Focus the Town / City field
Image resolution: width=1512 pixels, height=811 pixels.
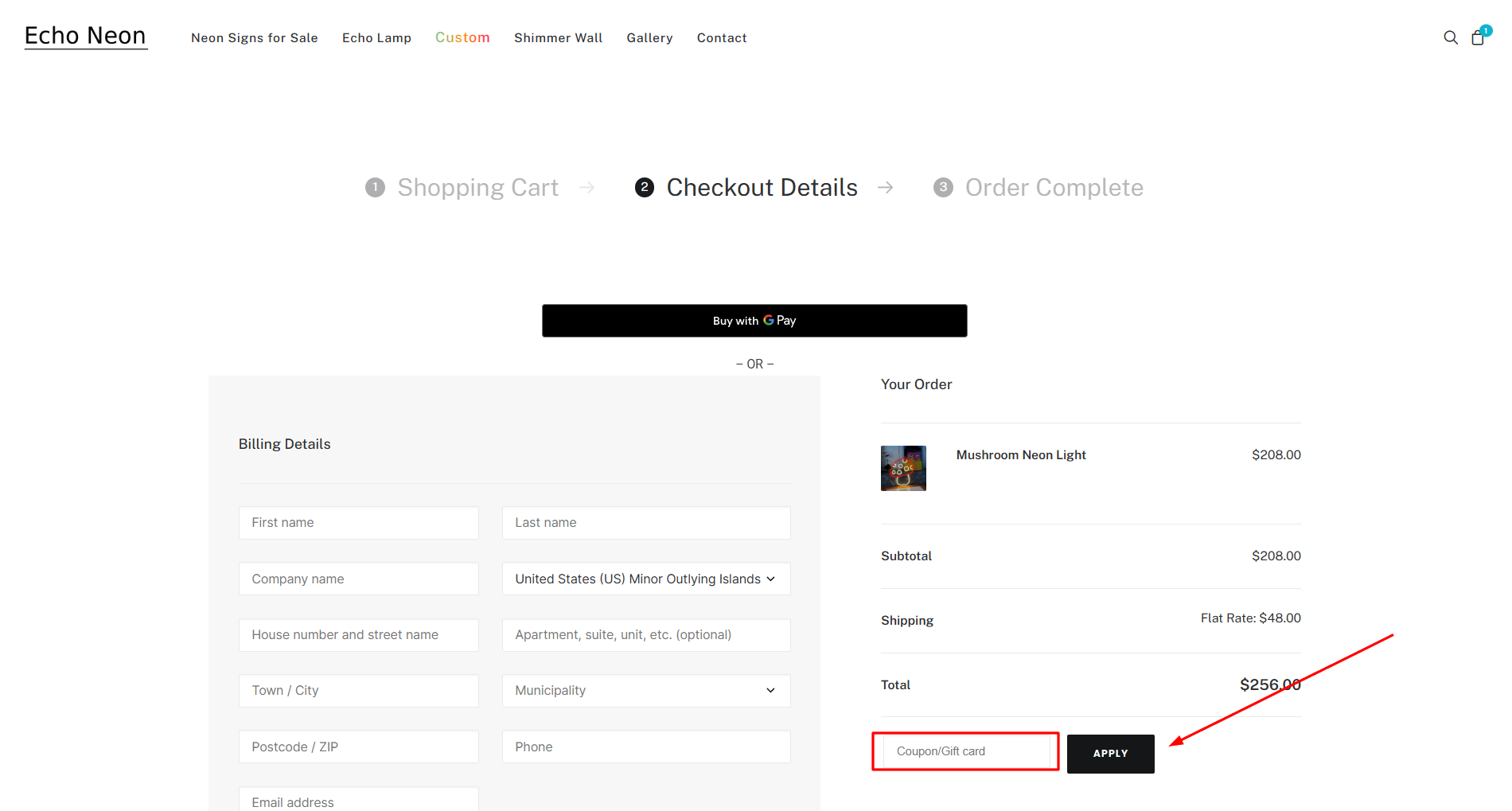click(359, 691)
